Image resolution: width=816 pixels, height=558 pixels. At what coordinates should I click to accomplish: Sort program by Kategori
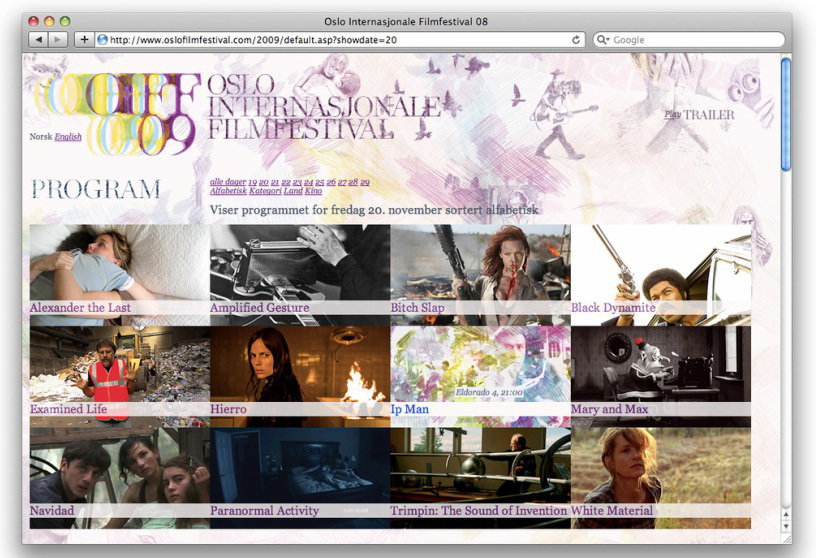pyautogui.click(x=265, y=191)
